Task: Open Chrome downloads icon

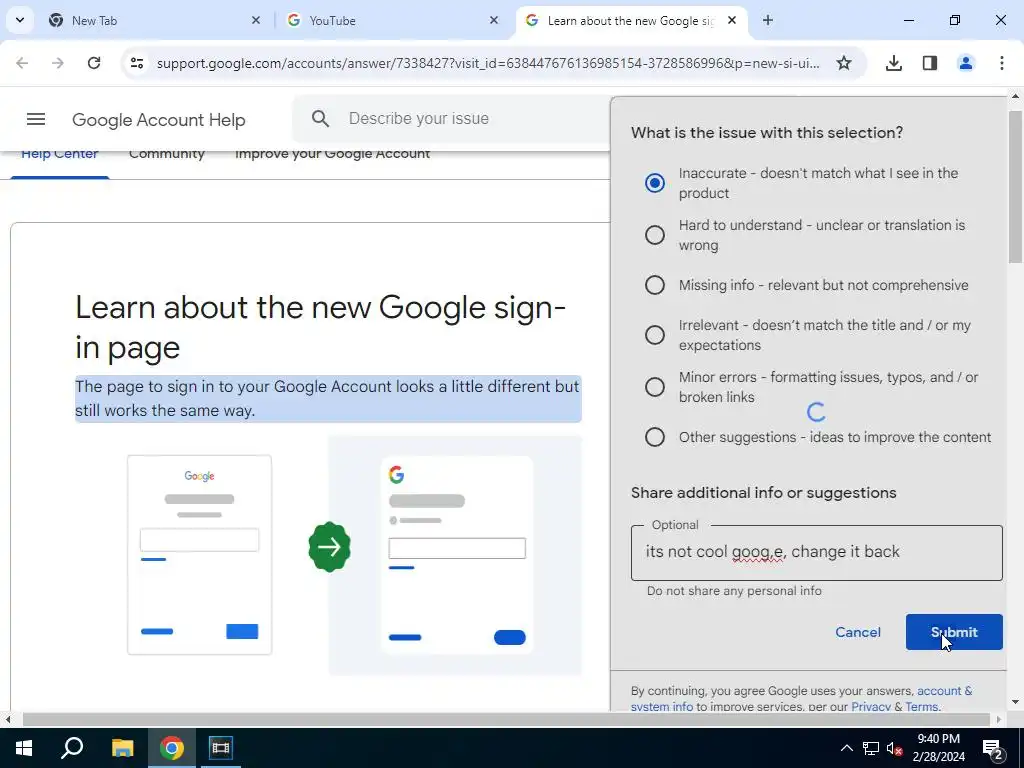Action: 894,63
